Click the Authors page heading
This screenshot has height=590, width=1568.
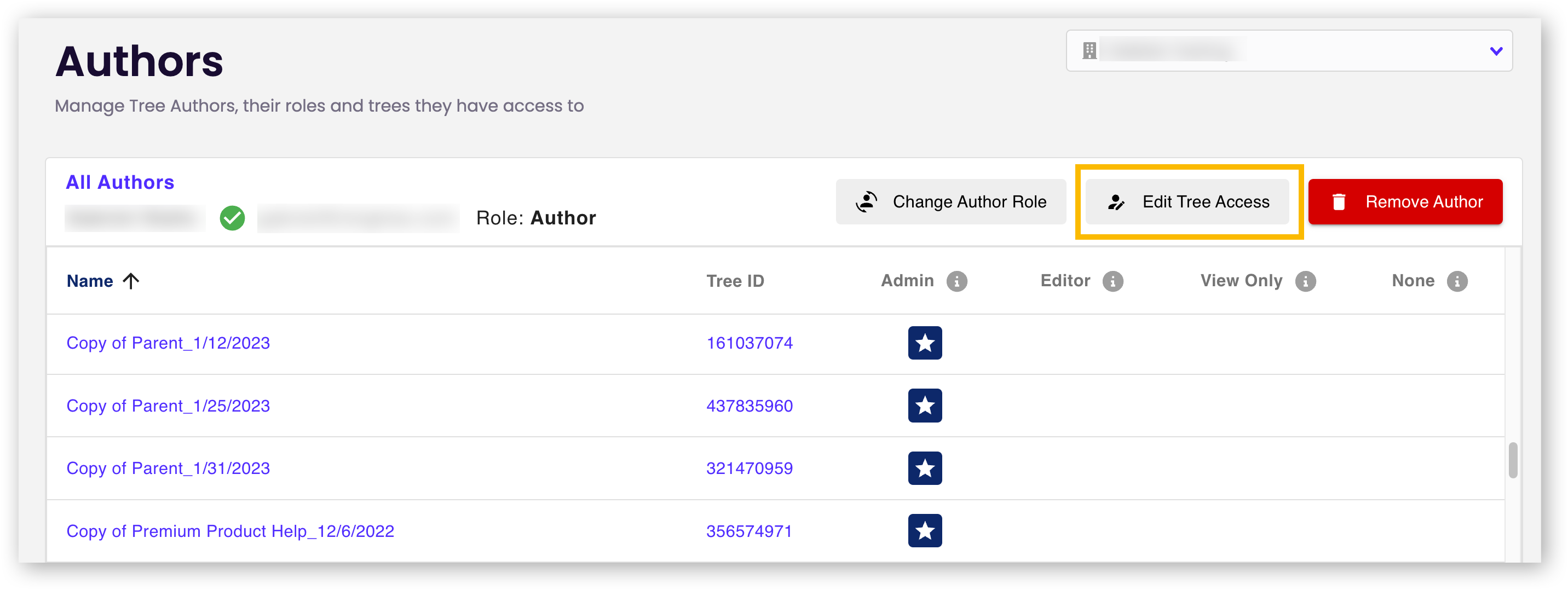(140, 61)
